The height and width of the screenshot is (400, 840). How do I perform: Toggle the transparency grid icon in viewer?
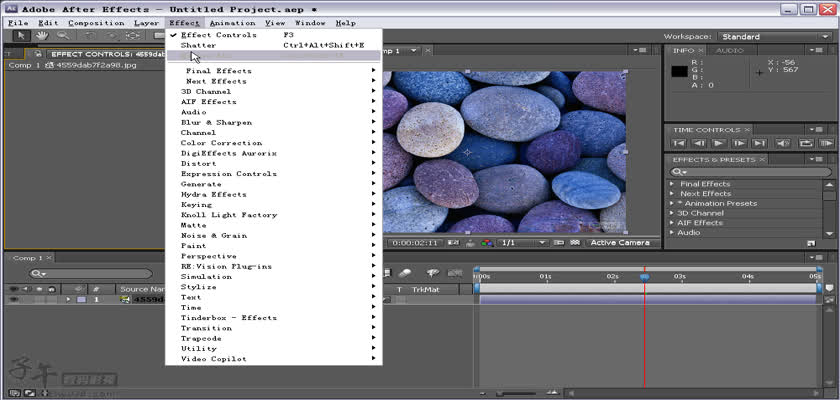(x=575, y=243)
